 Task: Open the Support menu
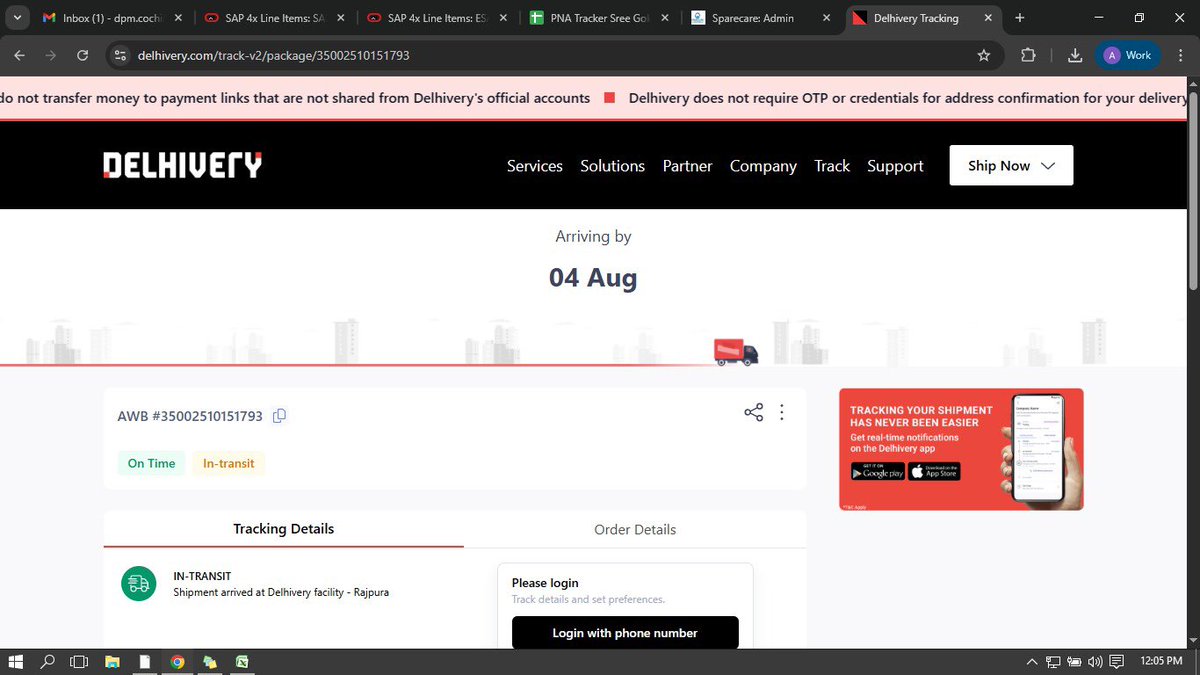895,166
